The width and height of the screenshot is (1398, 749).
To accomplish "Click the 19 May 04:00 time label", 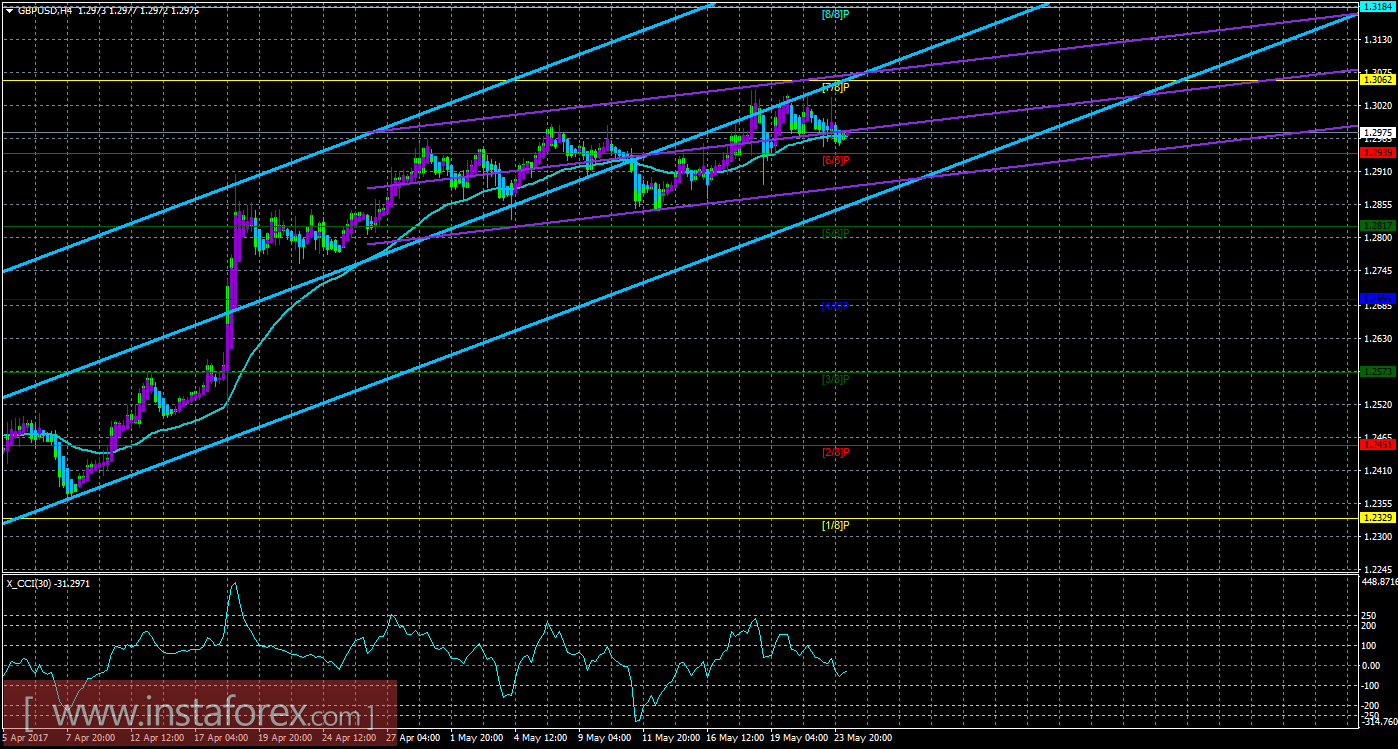I will click(x=799, y=738).
